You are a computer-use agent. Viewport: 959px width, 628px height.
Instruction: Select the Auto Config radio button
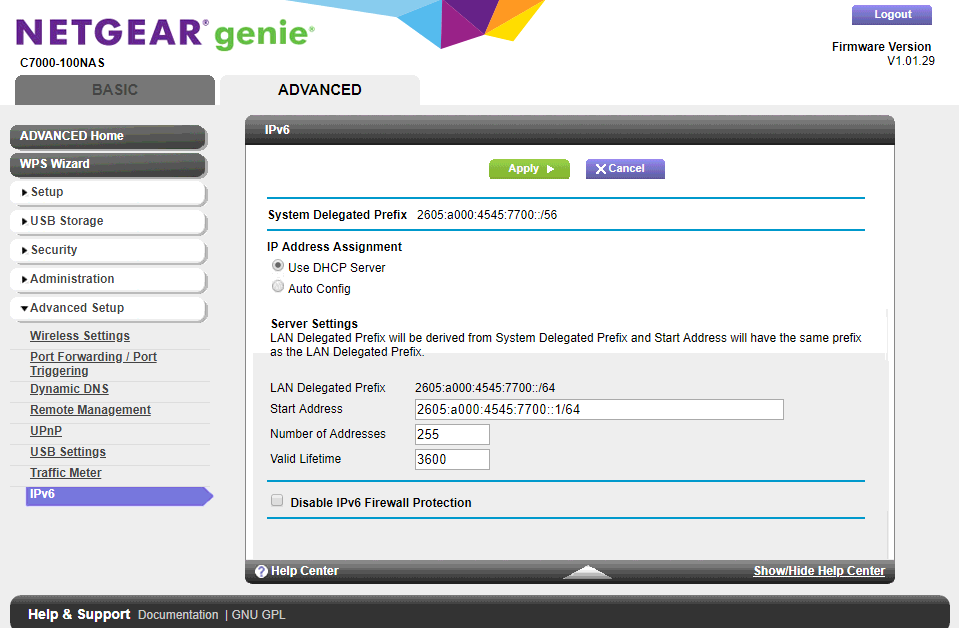[277, 286]
